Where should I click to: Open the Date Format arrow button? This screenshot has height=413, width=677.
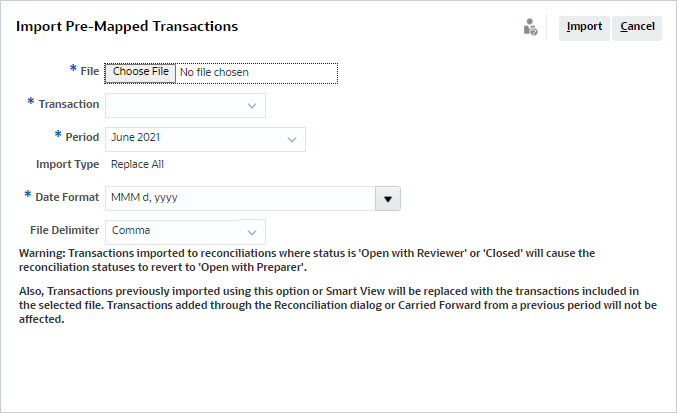click(388, 198)
